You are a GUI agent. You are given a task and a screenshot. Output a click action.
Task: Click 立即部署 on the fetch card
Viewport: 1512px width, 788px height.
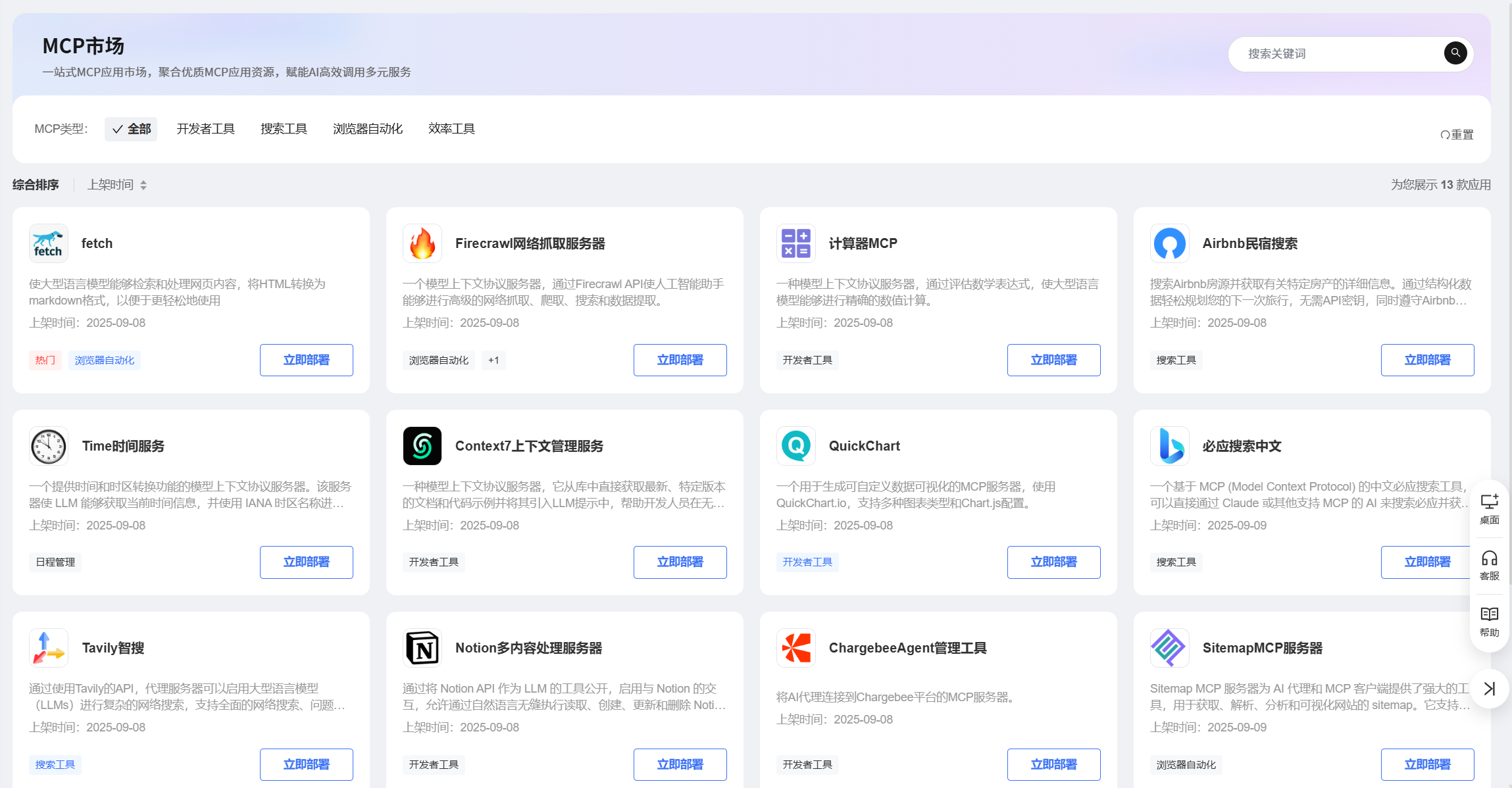(306, 360)
